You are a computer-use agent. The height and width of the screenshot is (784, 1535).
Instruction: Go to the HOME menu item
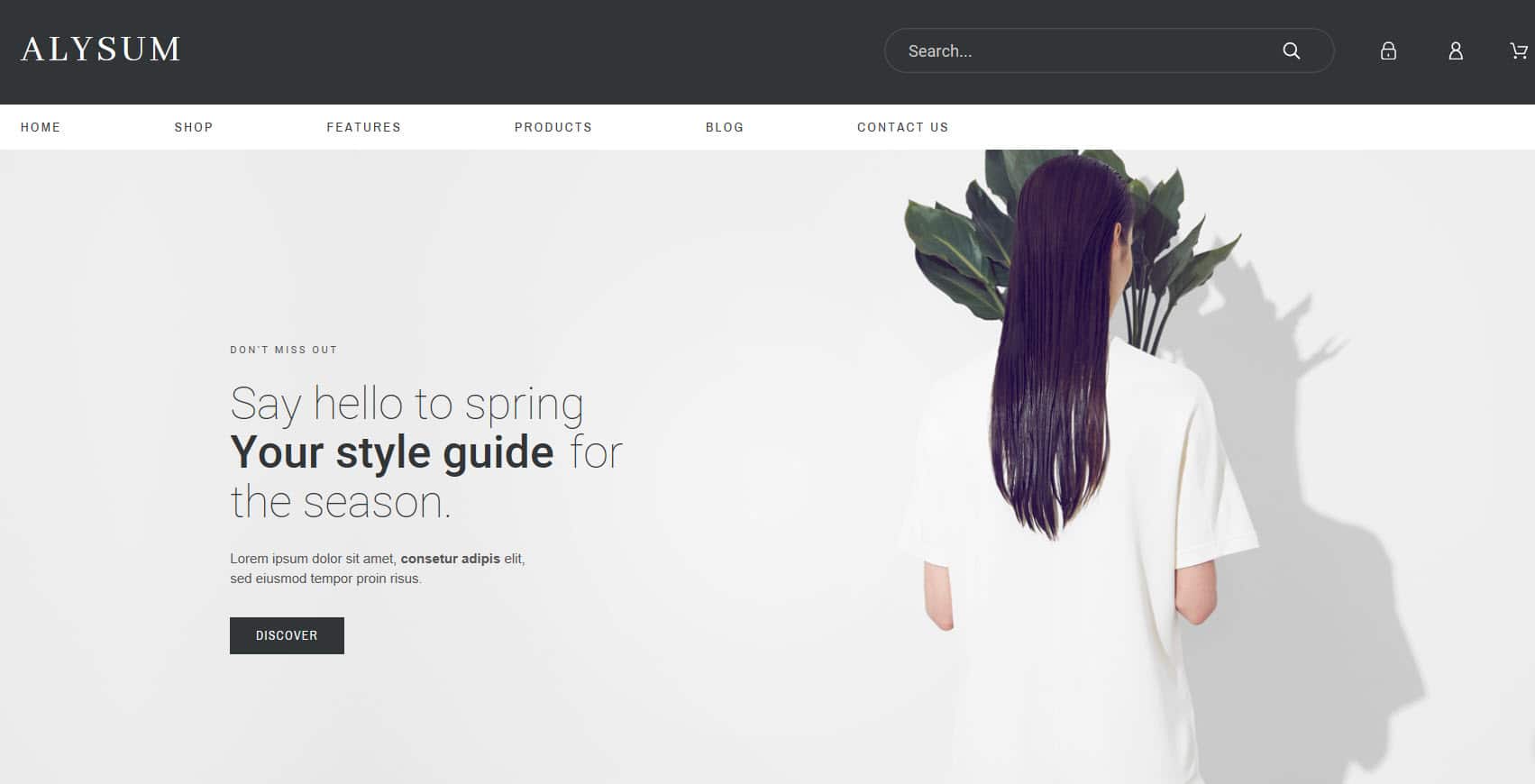click(x=41, y=127)
